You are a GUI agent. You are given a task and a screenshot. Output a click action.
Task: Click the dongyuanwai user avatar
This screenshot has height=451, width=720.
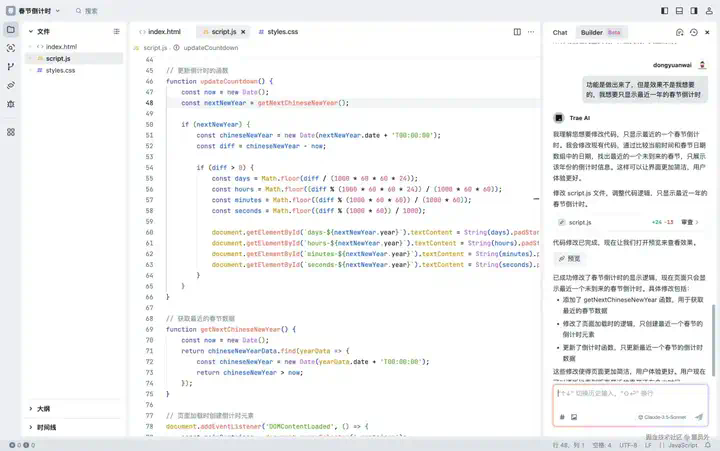click(x=702, y=65)
